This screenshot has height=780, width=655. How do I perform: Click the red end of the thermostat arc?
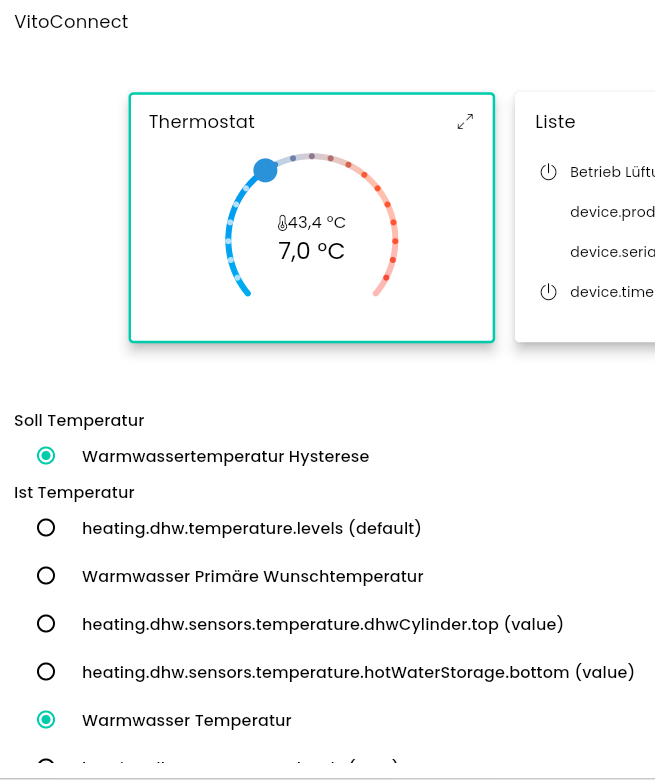pyautogui.click(x=377, y=292)
